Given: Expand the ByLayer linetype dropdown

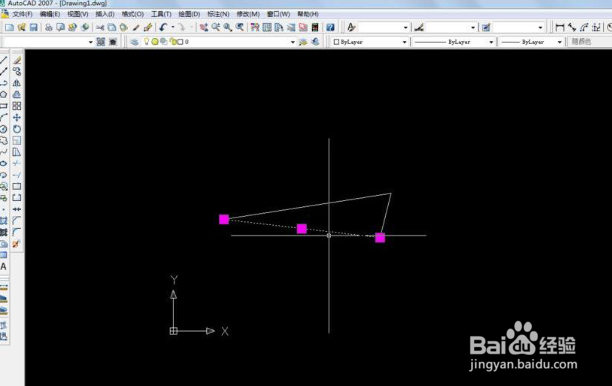Looking at the screenshot, I should click(x=491, y=42).
